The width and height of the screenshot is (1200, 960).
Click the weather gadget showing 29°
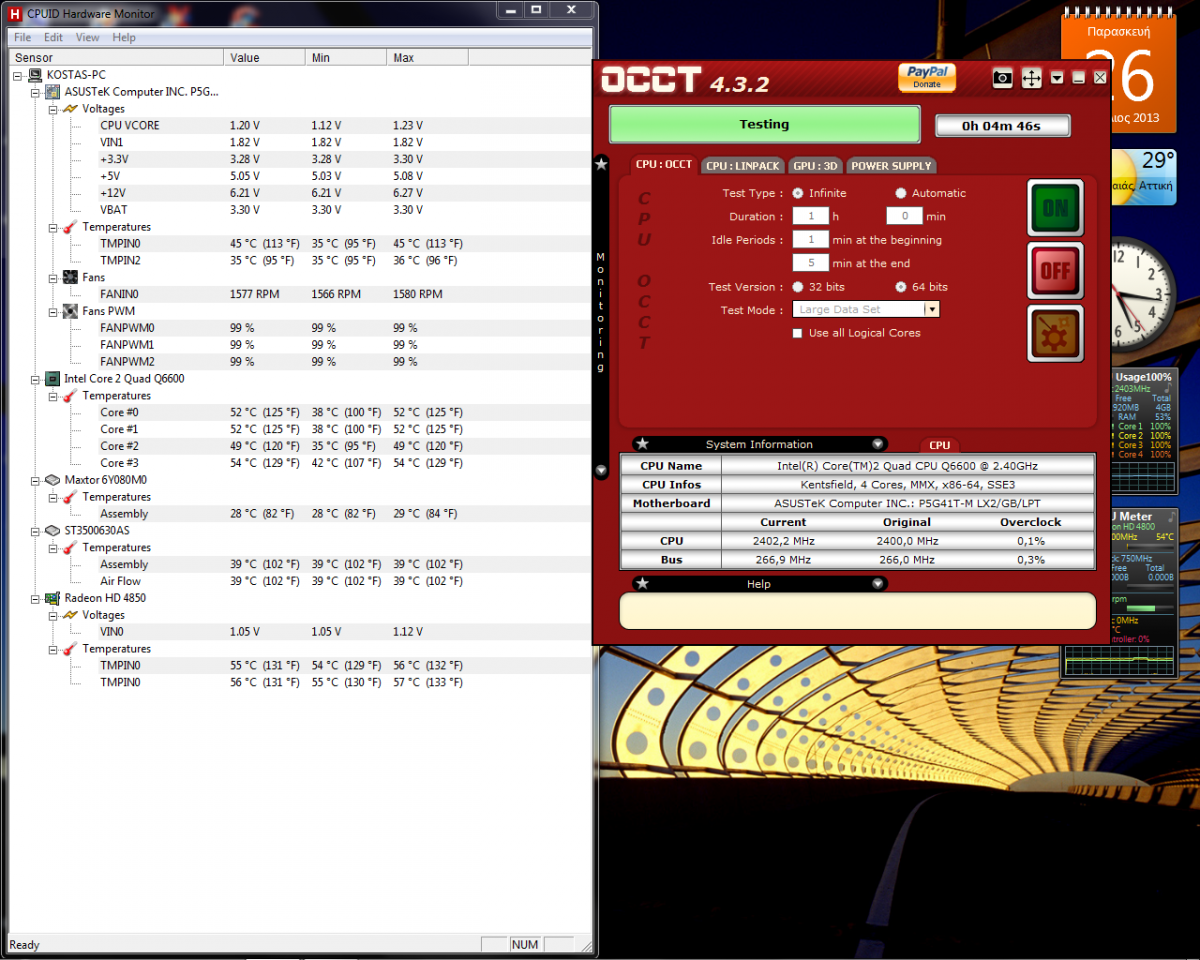(x=1142, y=177)
